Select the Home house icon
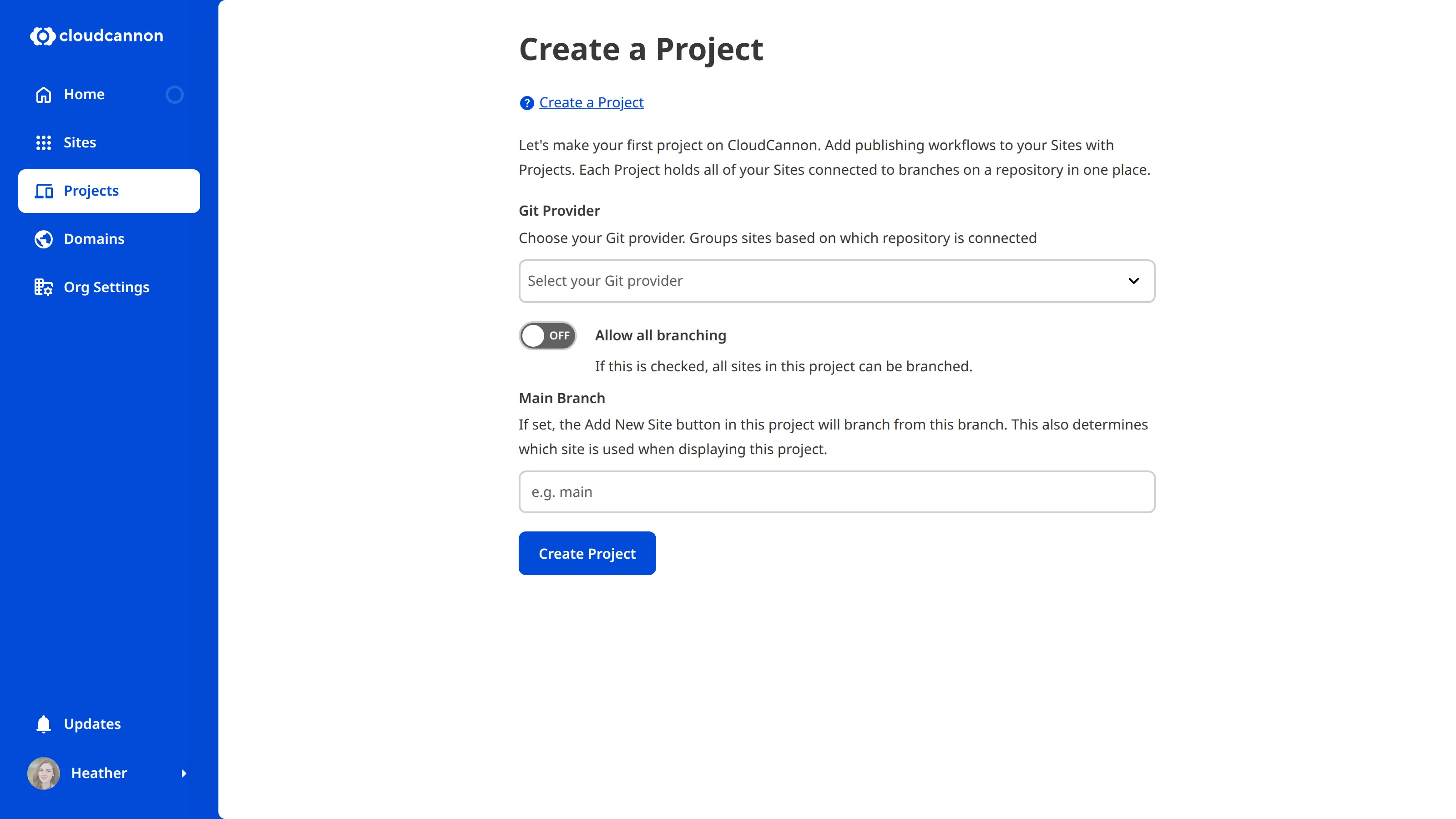 [x=44, y=94]
